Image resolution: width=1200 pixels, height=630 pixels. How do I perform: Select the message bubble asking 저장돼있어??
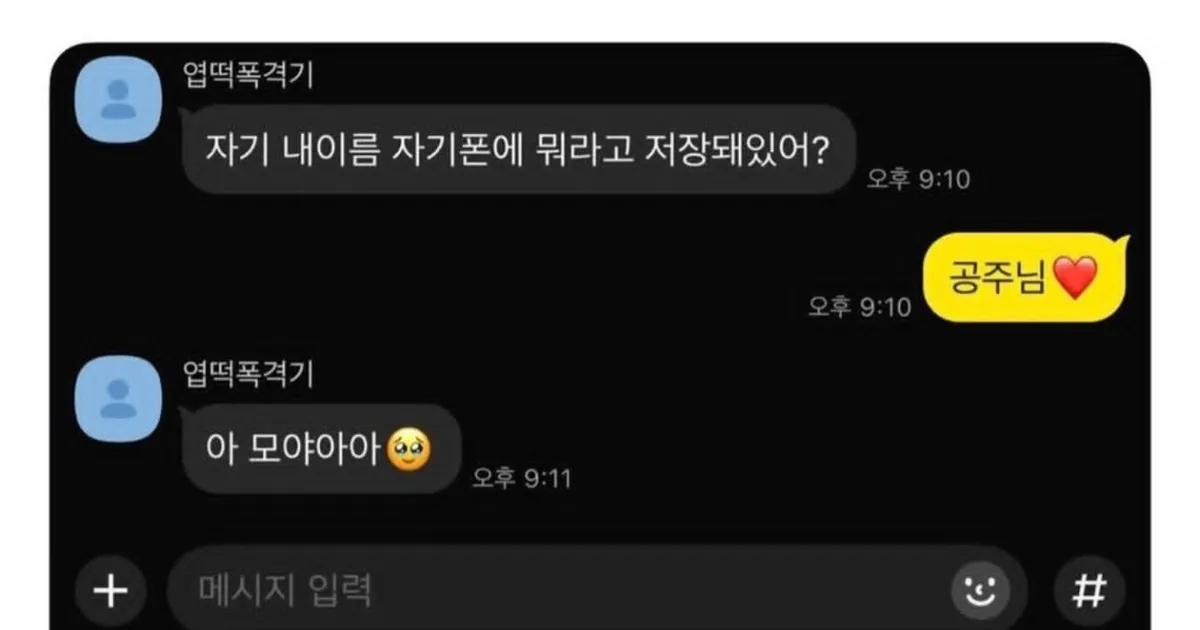pyautogui.click(x=518, y=150)
